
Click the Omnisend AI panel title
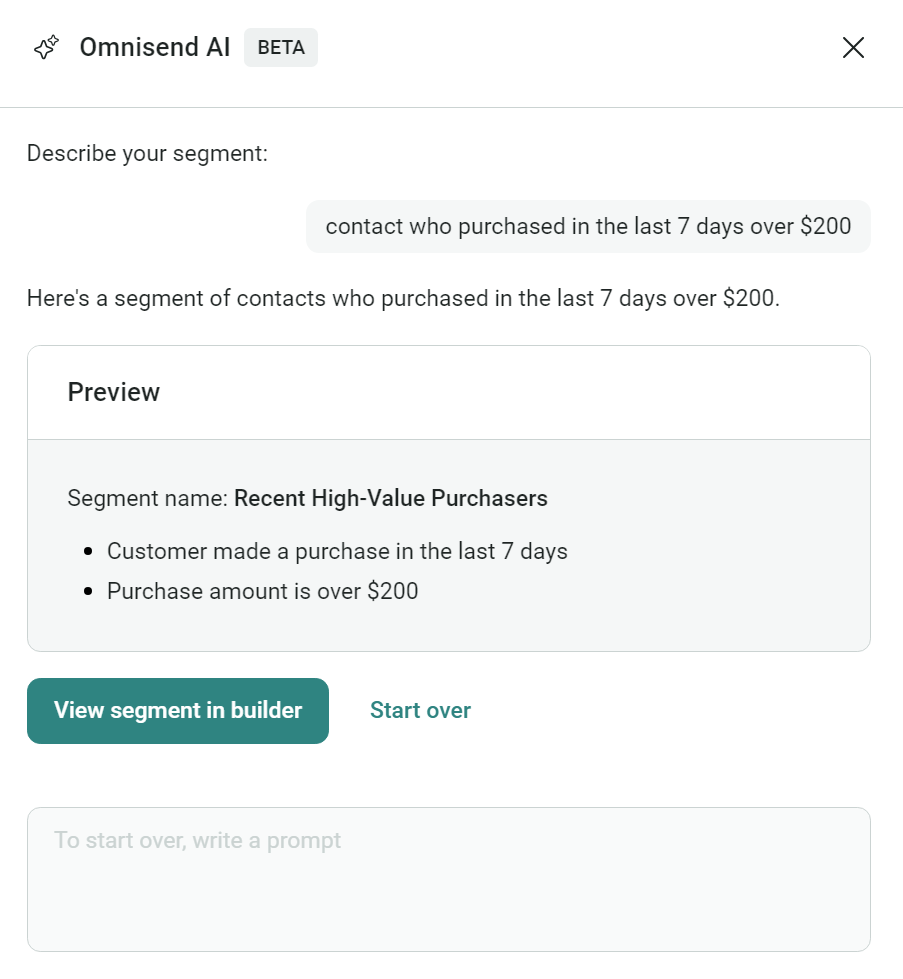tap(155, 48)
